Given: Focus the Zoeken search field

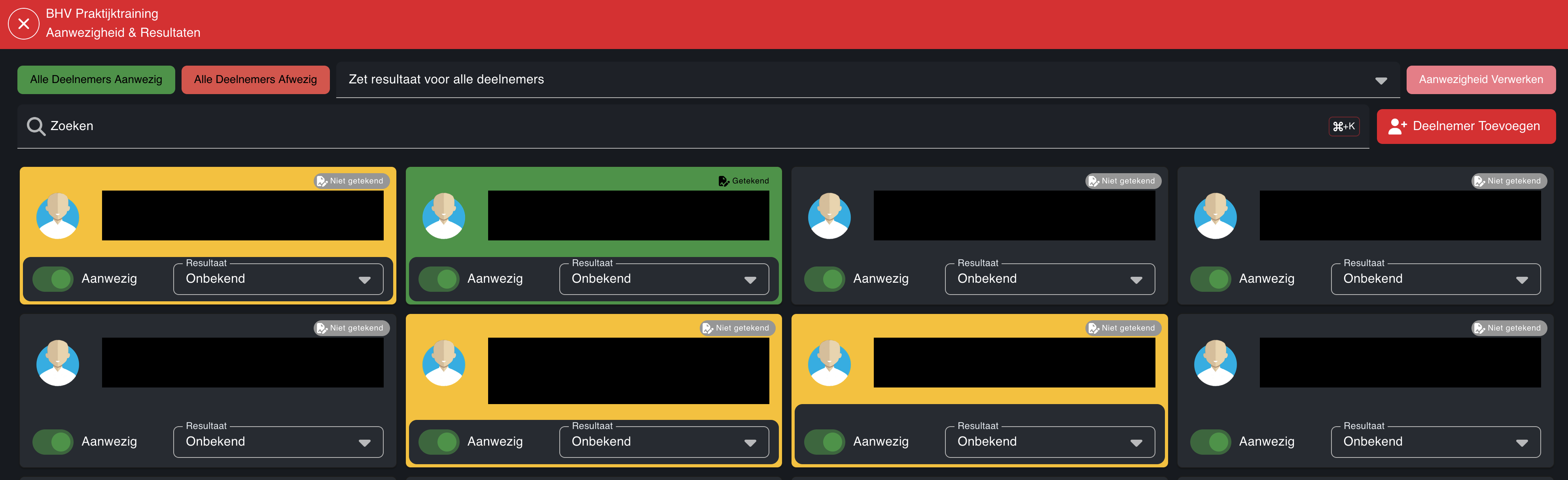Looking at the screenshot, I should click(x=670, y=126).
